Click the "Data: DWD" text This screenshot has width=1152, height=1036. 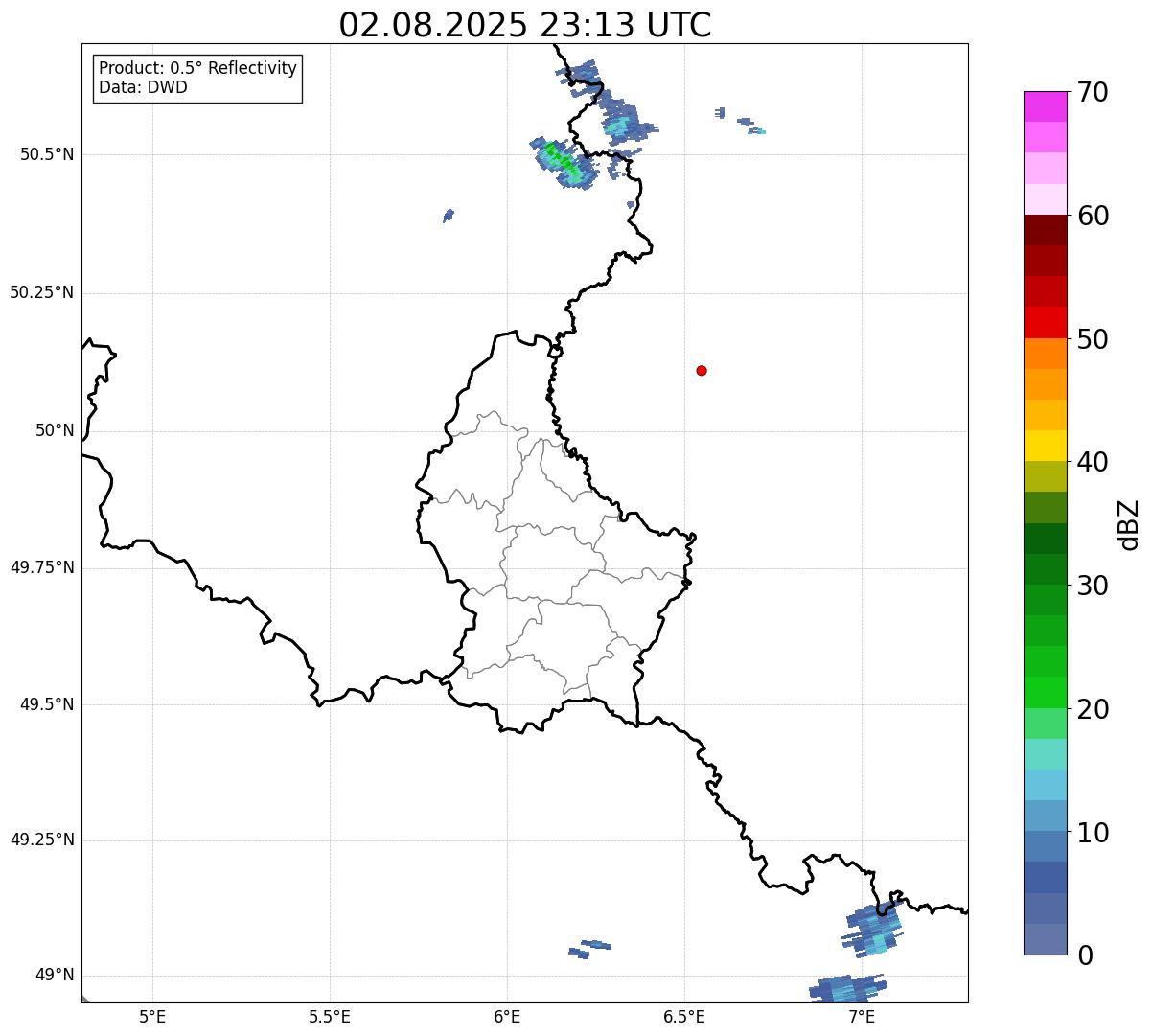[x=143, y=87]
